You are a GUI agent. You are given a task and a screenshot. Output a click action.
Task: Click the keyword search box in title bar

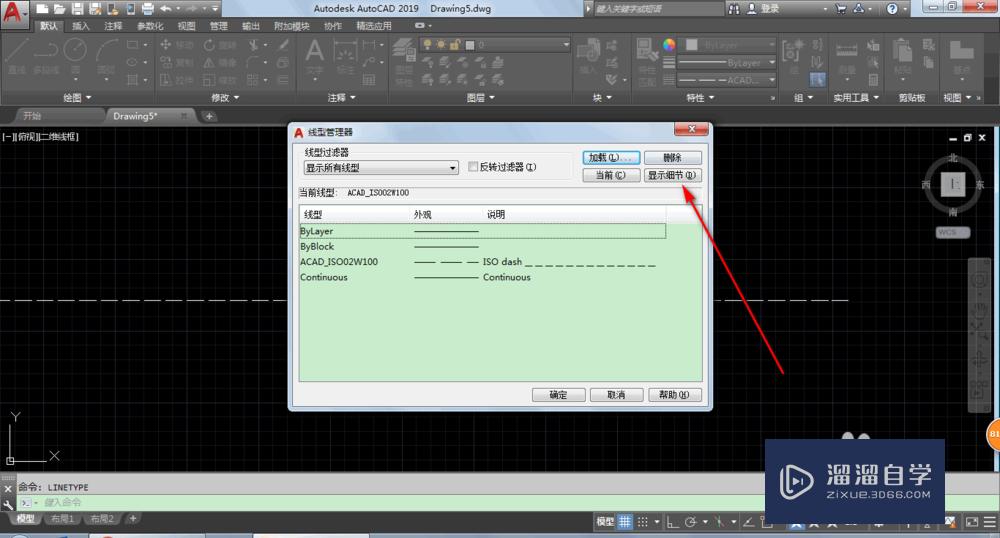click(x=658, y=9)
